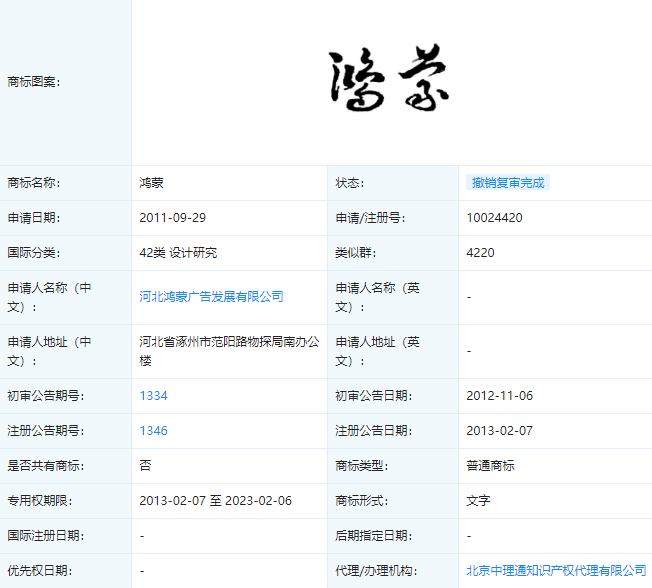Viewport: 652px width, 588px height.
Task: Click the 商标形式 label
Action: (x=362, y=500)
